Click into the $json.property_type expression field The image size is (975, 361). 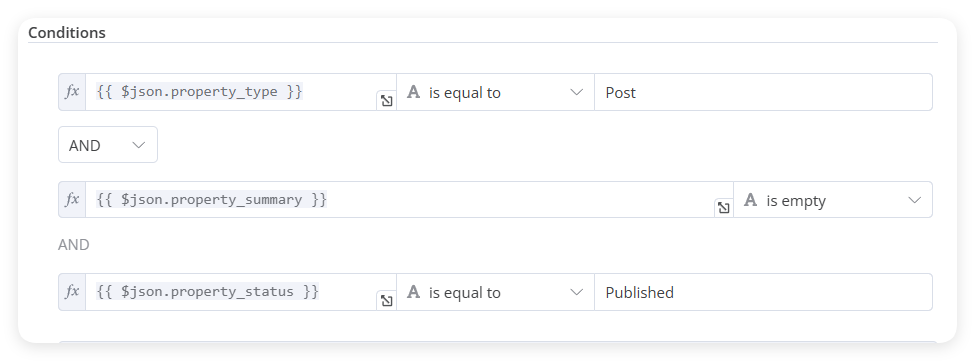(231, 92)
